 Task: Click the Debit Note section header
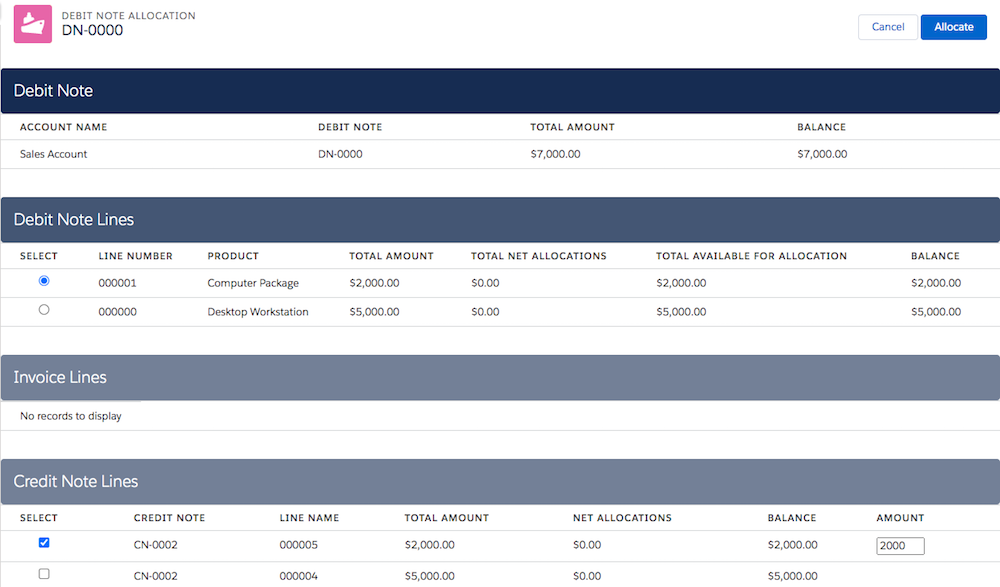coord(500,91)
